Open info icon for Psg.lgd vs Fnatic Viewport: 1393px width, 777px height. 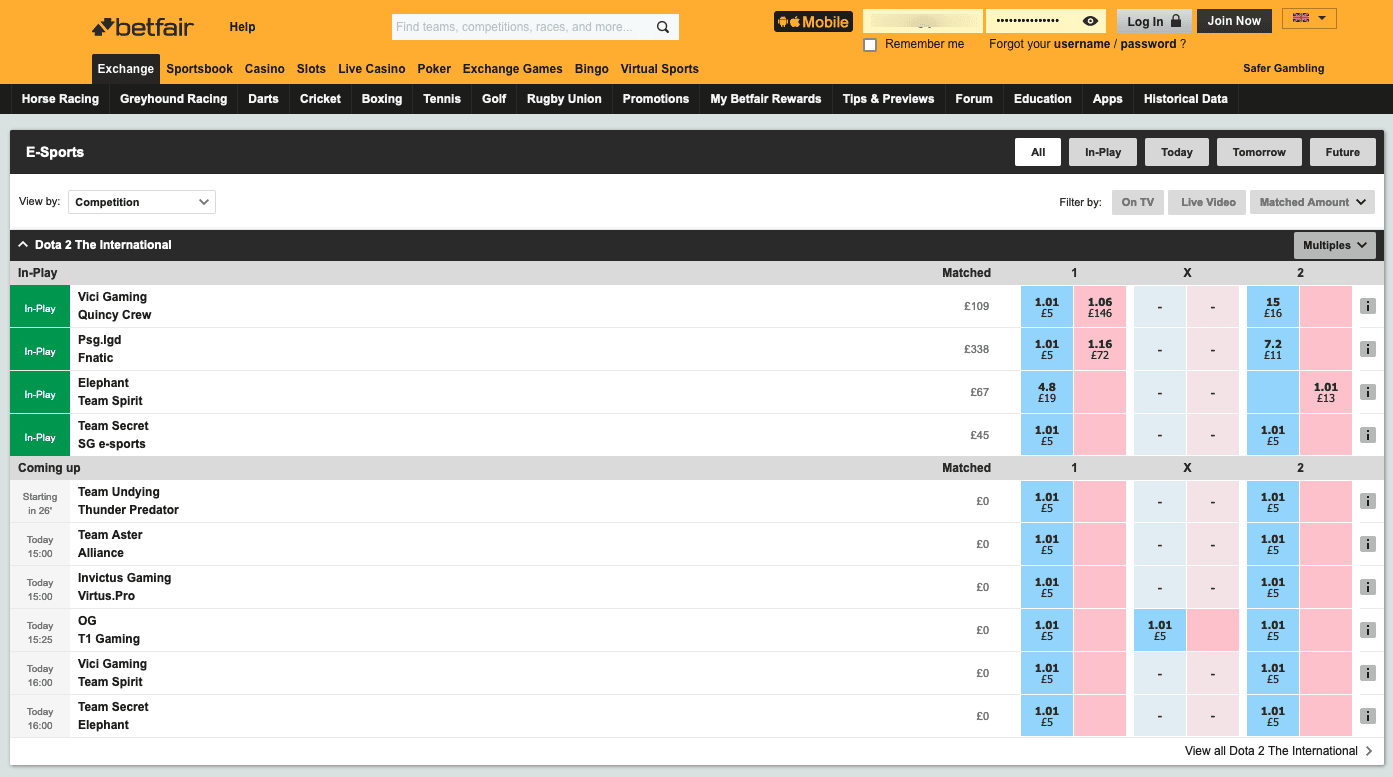(1368, 349)
